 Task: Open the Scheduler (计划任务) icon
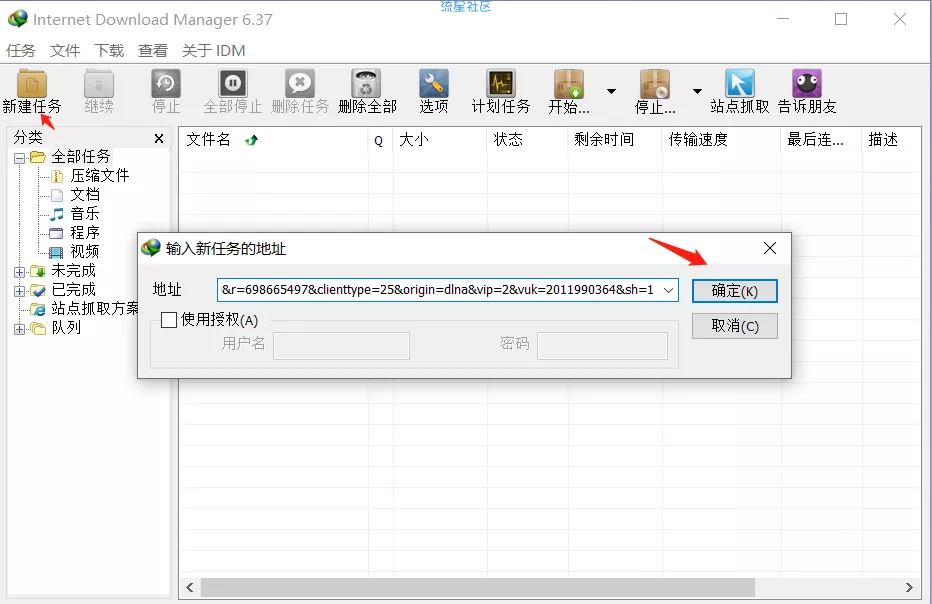click(500, 84)
